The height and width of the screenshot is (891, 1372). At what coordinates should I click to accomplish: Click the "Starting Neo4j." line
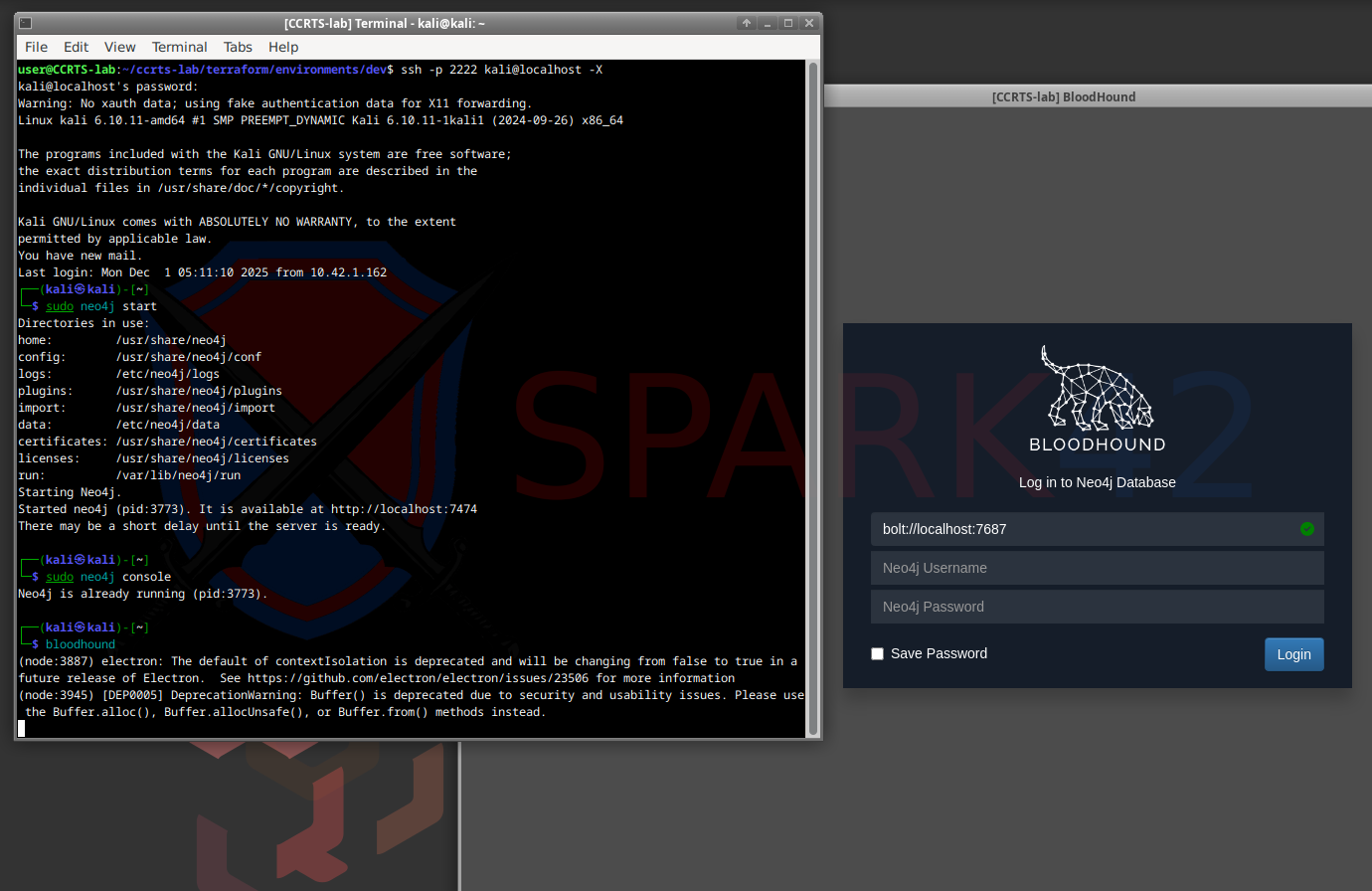tap(70, 492)
